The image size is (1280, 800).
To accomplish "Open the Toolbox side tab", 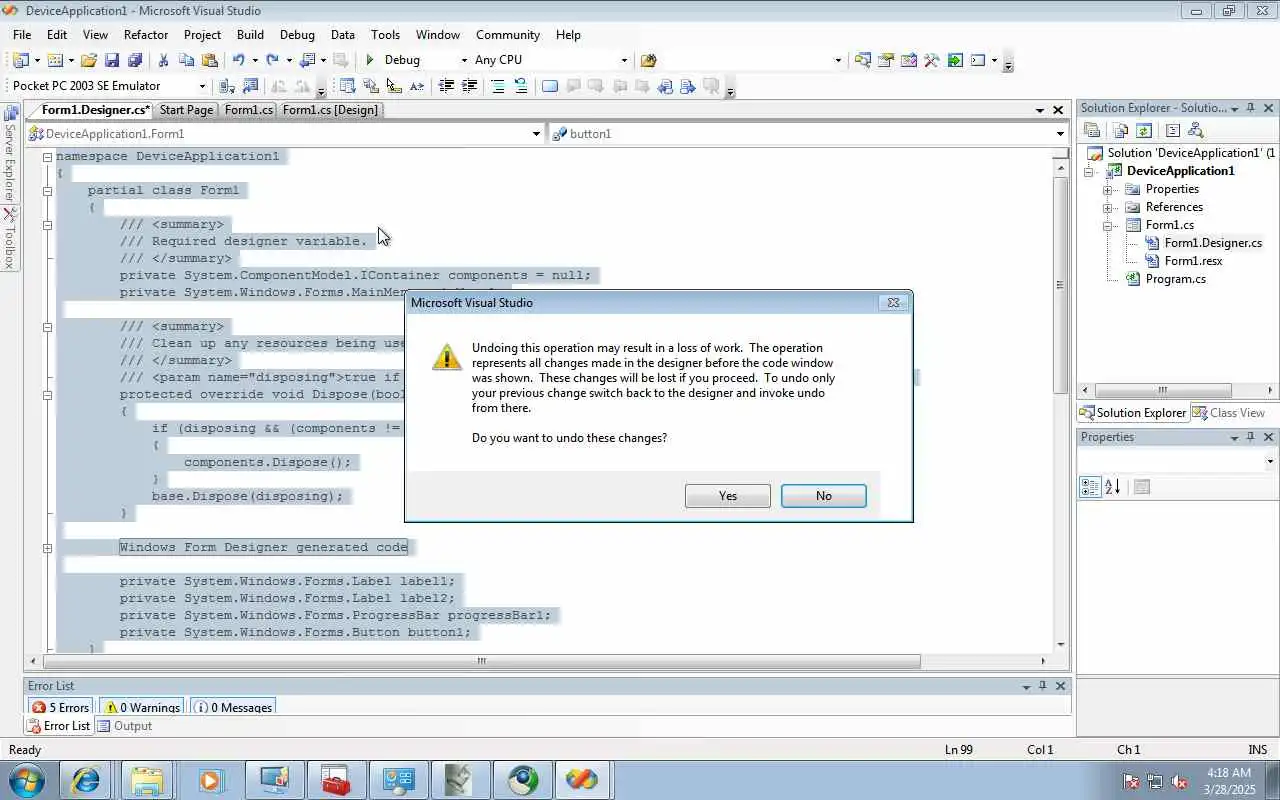I will click(10, 239).
